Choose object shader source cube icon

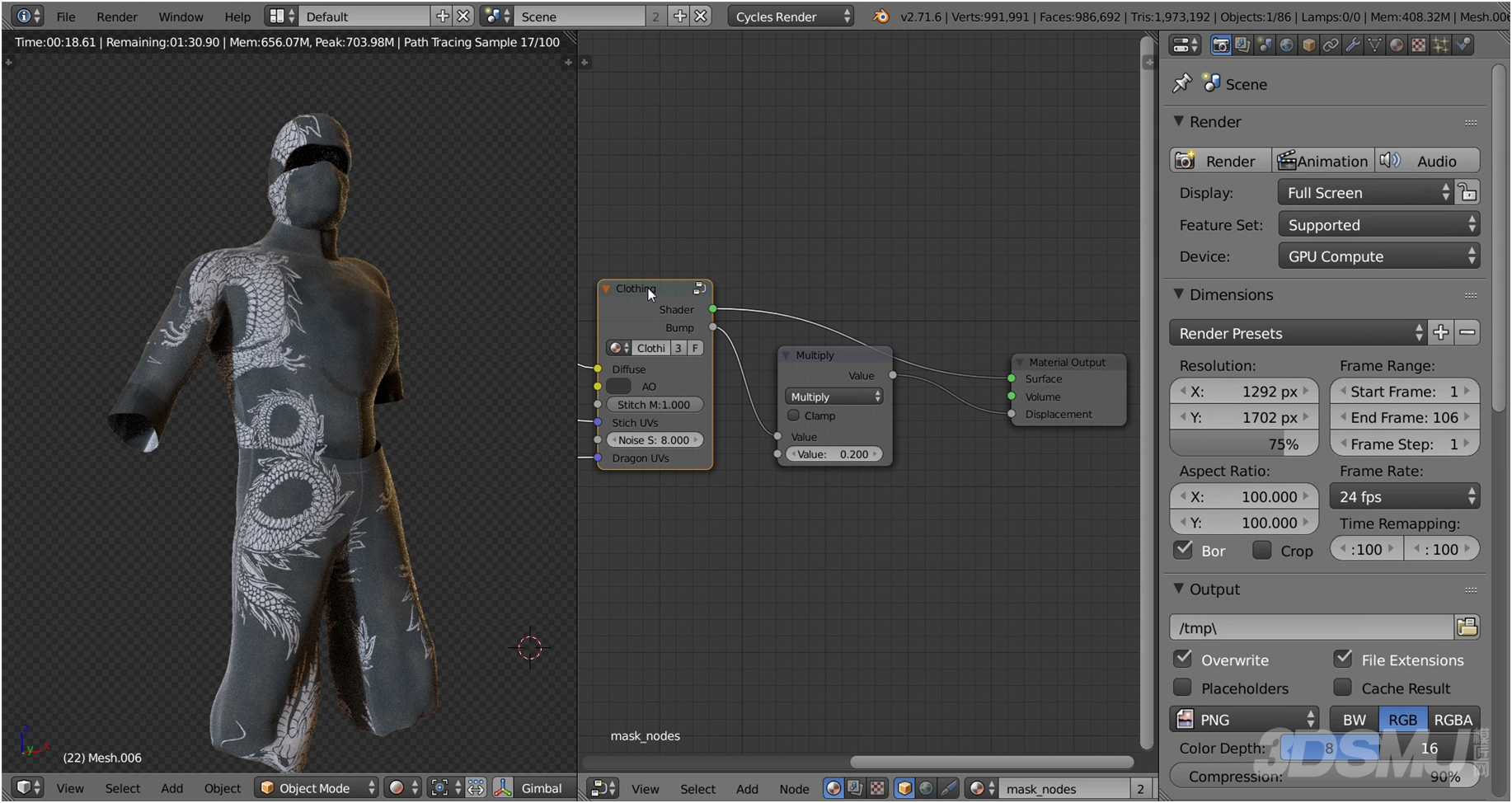tap(904, 788)
